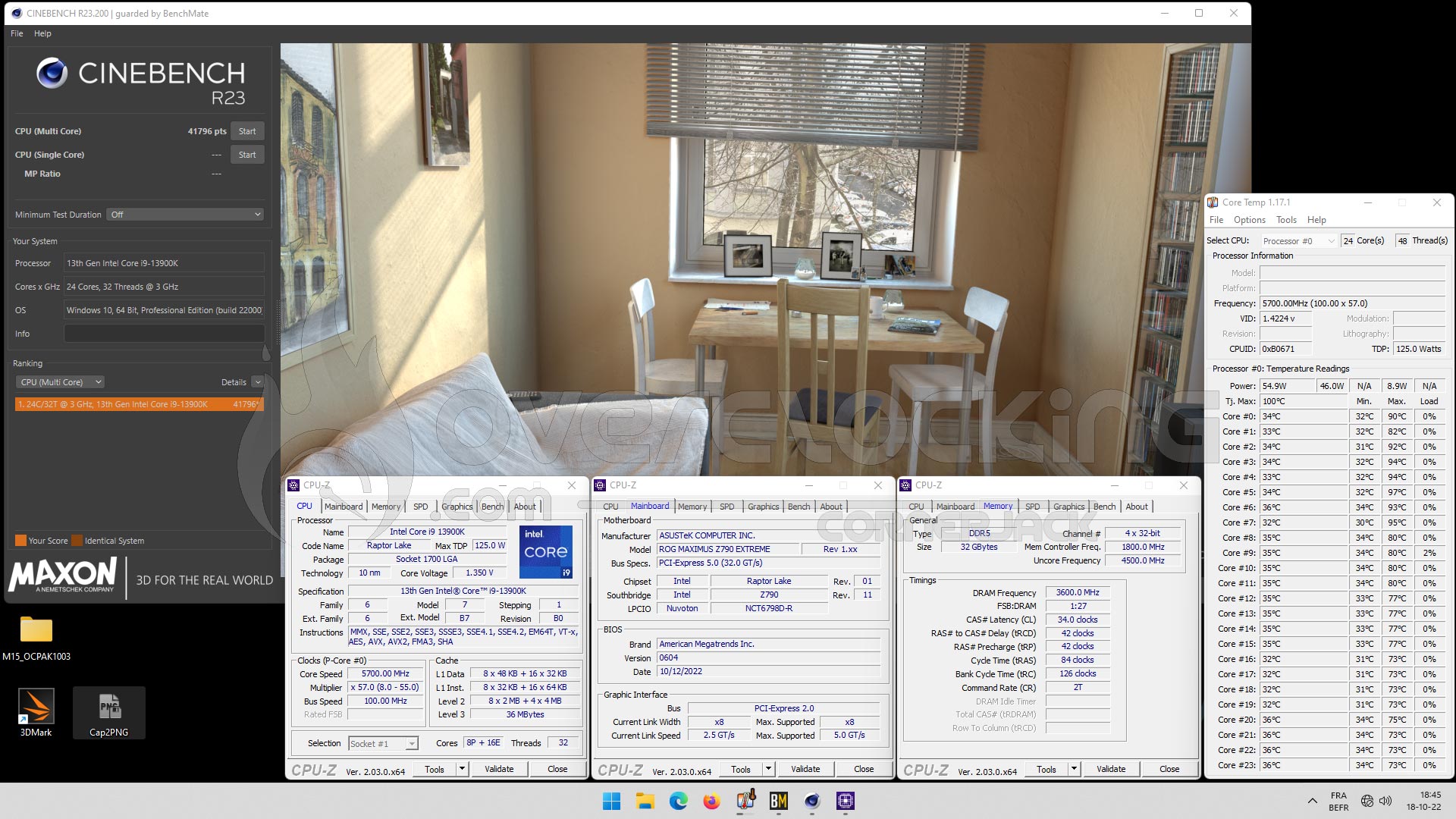Click Validate in Mainboard CPU-Z window
The width and height of the screenshot is (1456, 819).
point(805,769)
